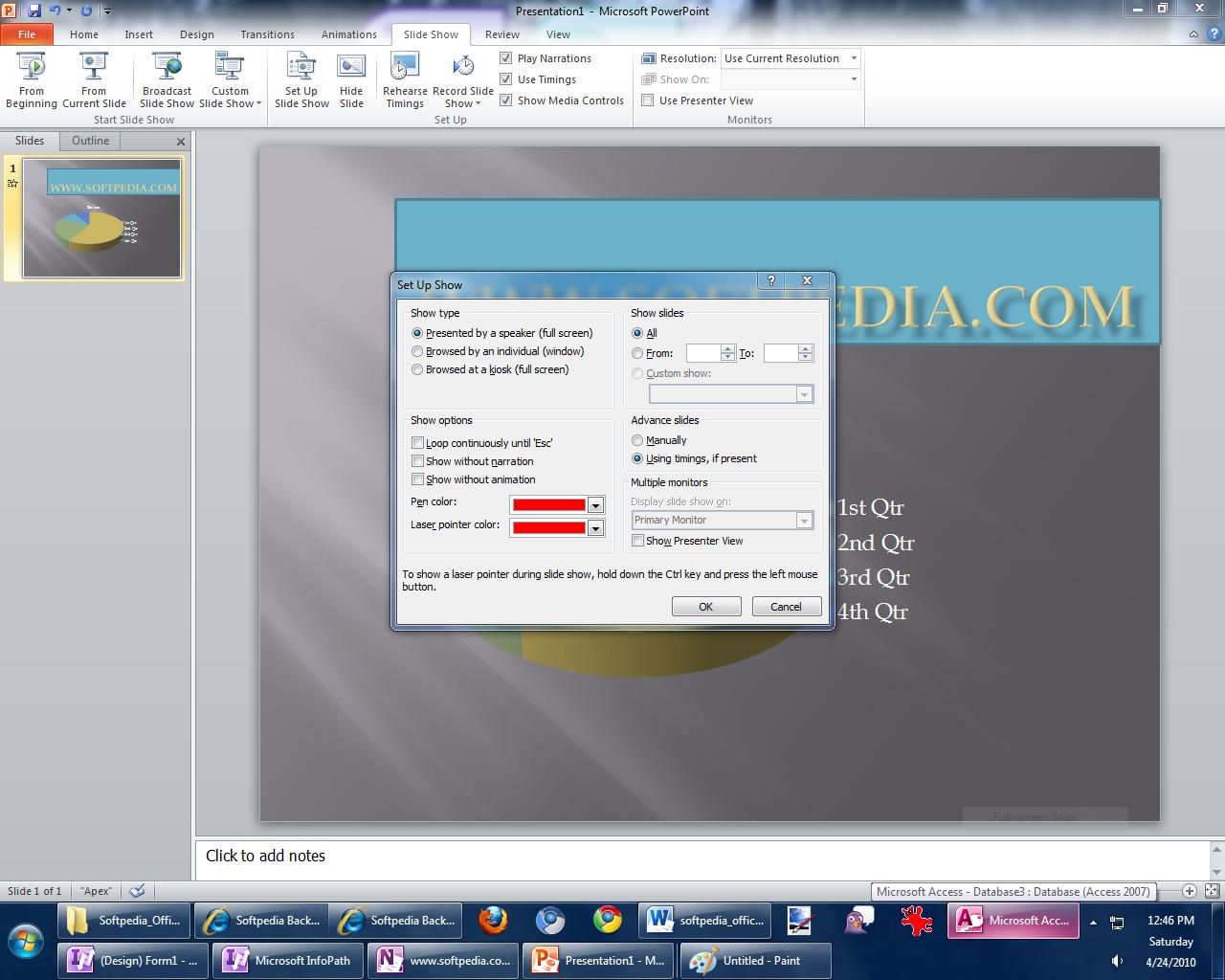Click Broadcast Slide Show icon

point(167,67)
